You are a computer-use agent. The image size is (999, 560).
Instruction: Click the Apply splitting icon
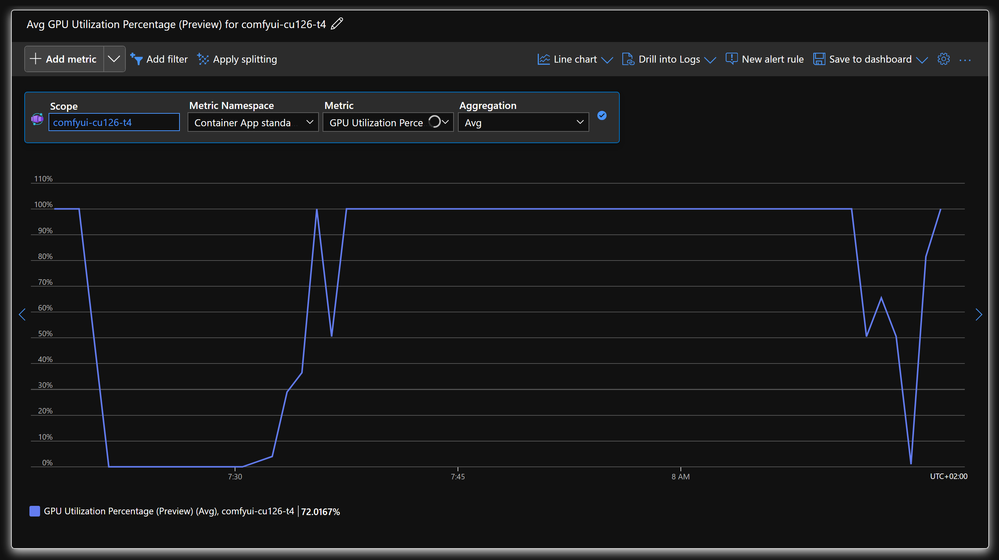click(x=203, y=59)
